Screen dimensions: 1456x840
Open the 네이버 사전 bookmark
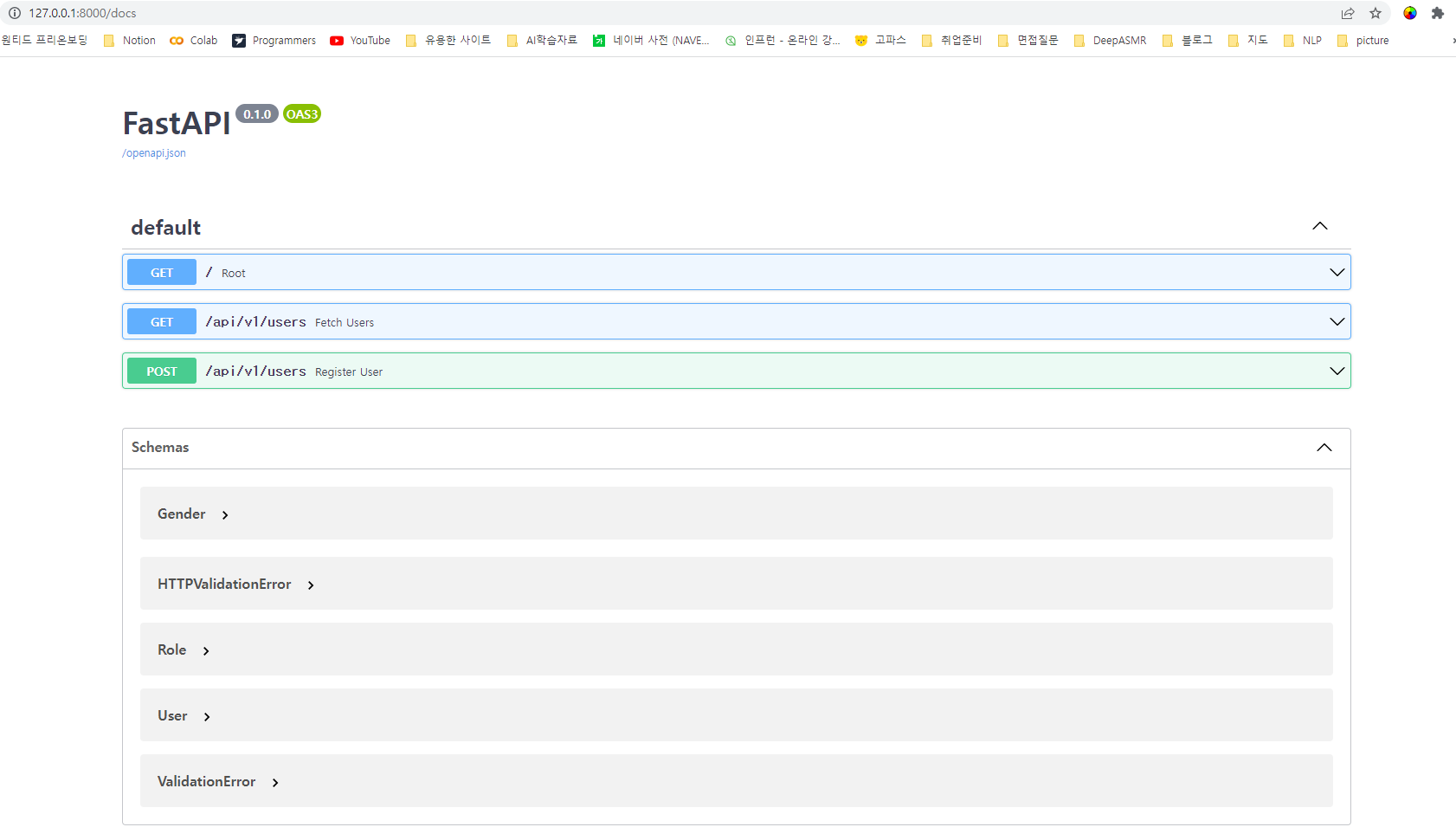pyautogui.click(x=651, y=41)
